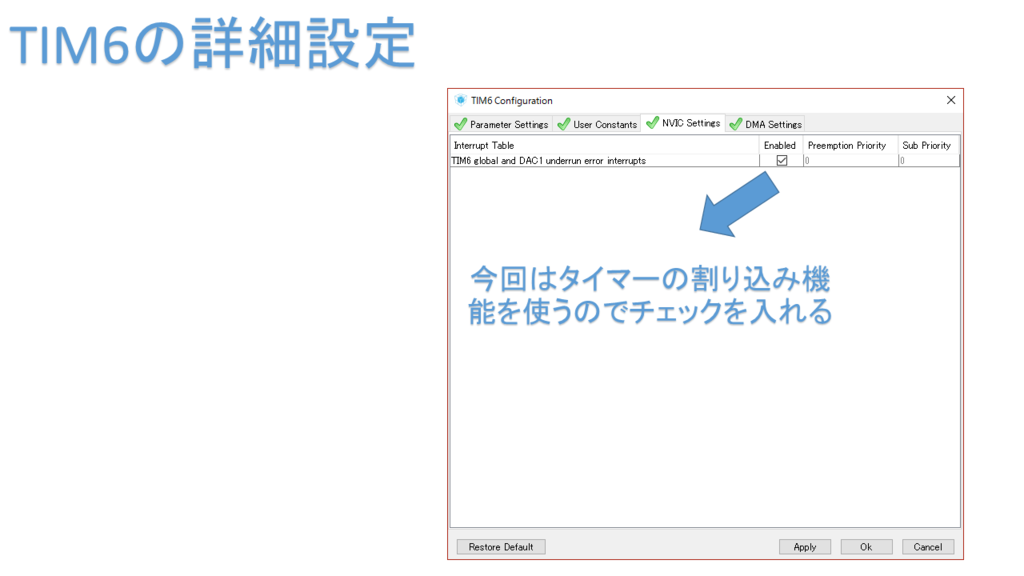Confirm settings with the Ok button
1024x576 pixels.
pos(866,546)
